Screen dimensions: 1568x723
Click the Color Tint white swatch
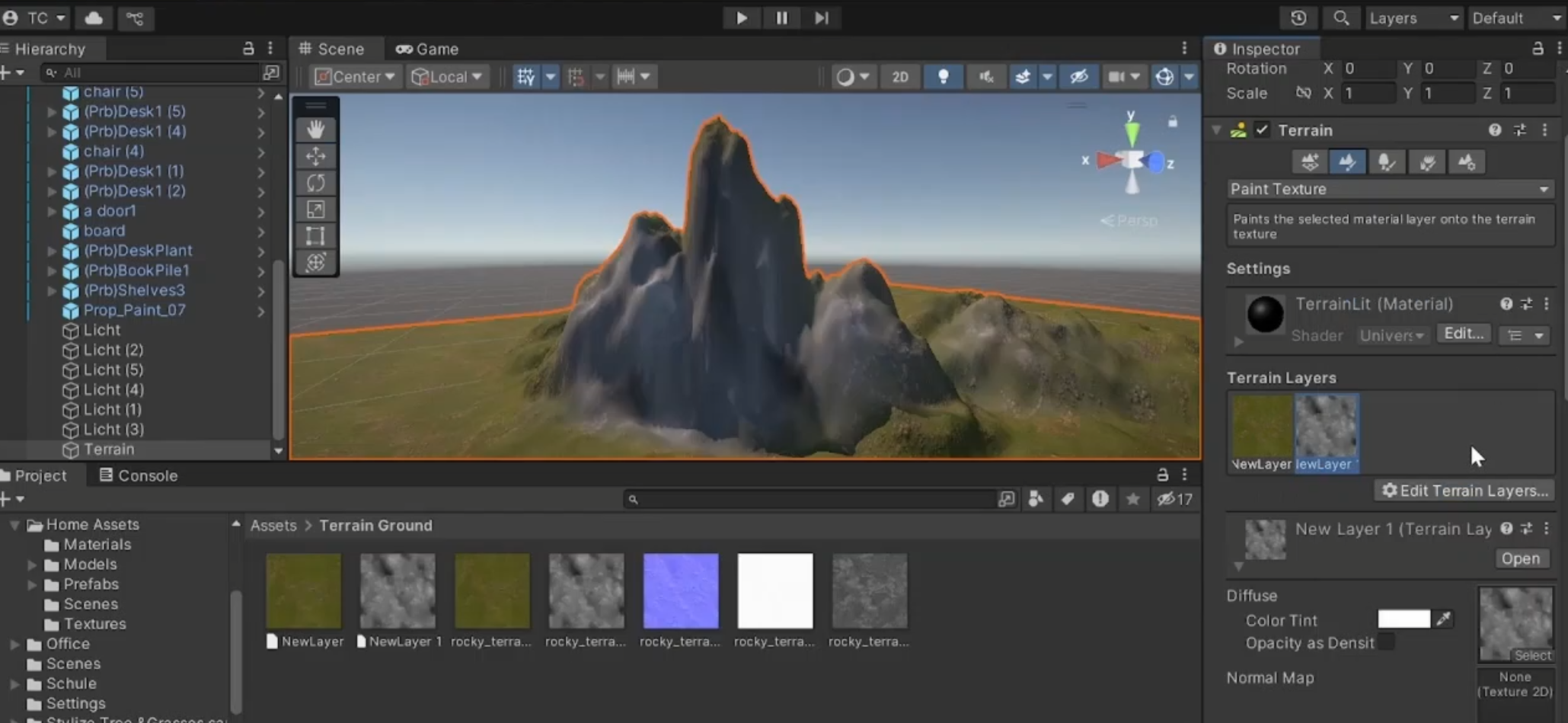tap(1403, 619)
